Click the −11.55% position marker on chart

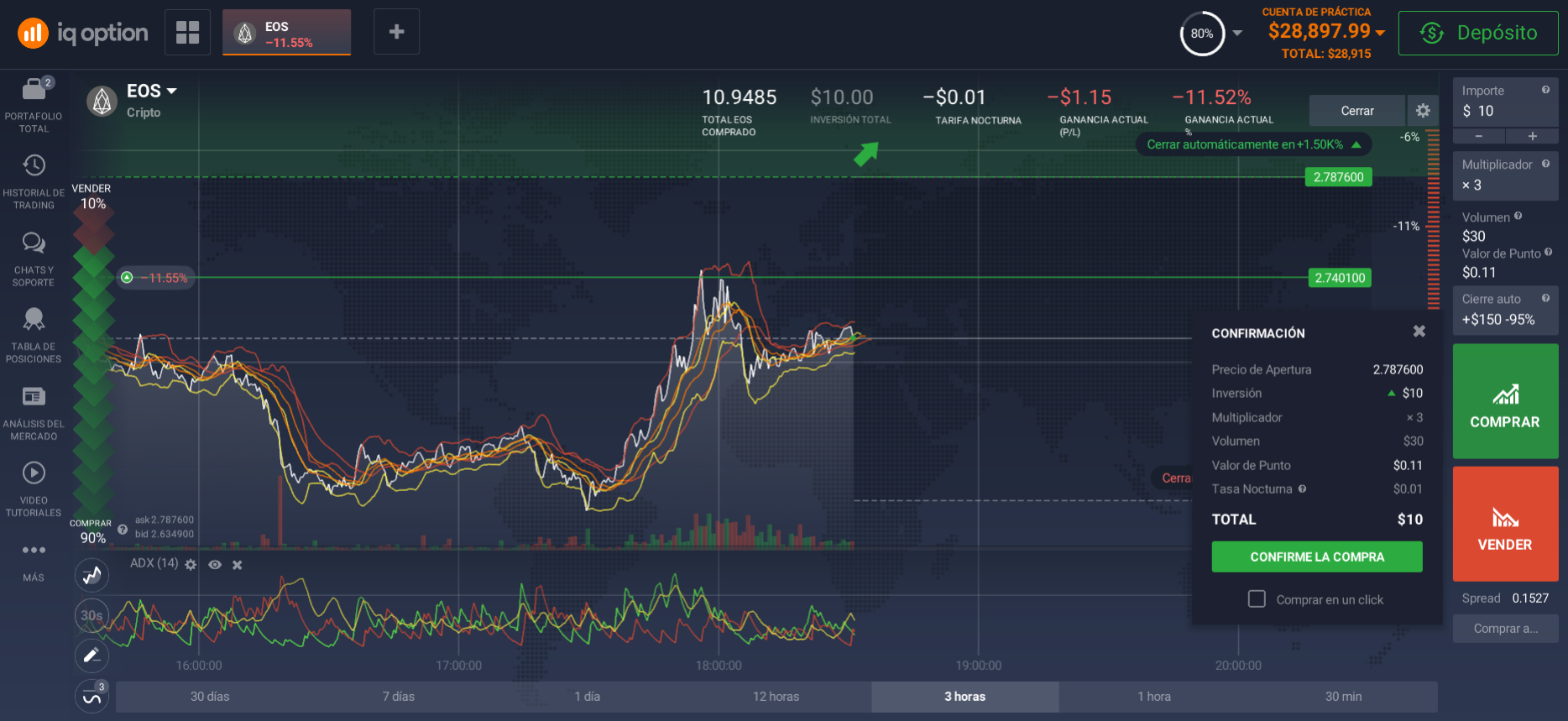click(155, 278)
